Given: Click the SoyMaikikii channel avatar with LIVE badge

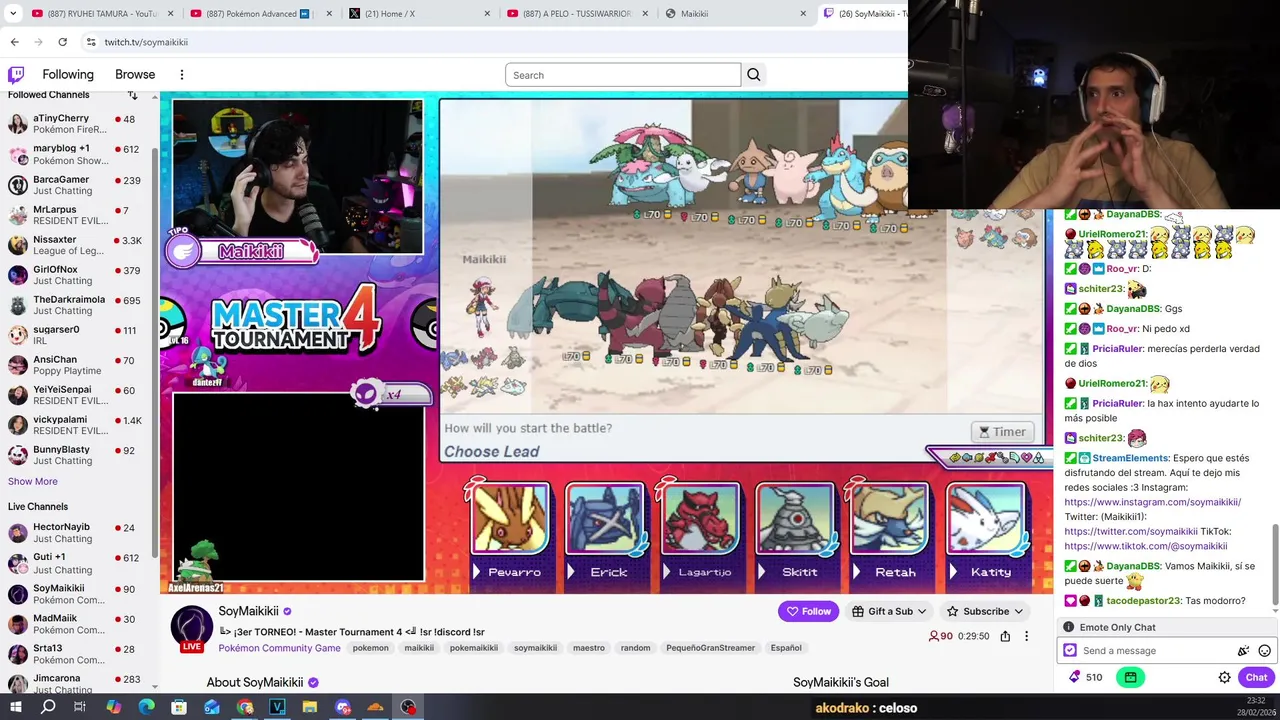Looking at the screenshot, I should (x=192, y=628).
